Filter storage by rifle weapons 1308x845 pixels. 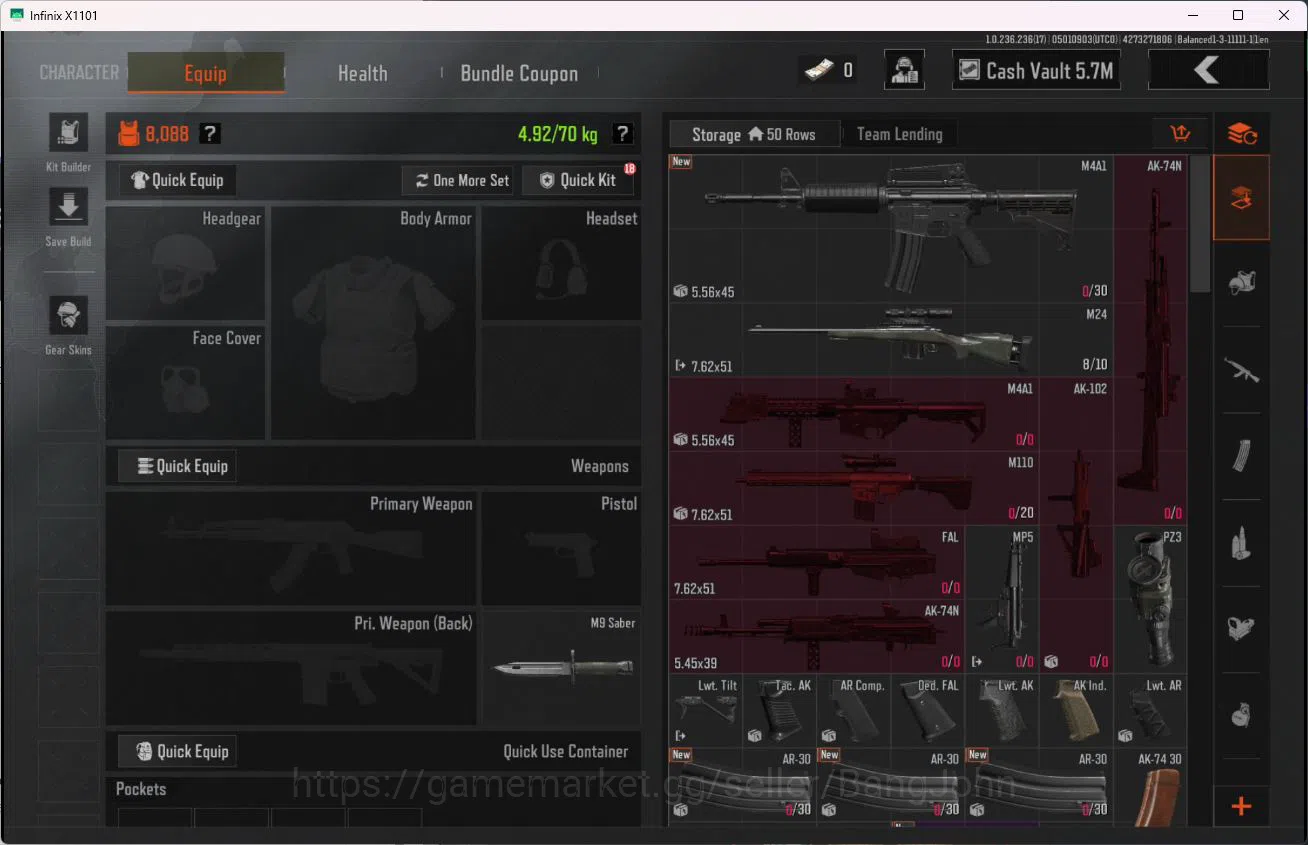point(1241,370)
